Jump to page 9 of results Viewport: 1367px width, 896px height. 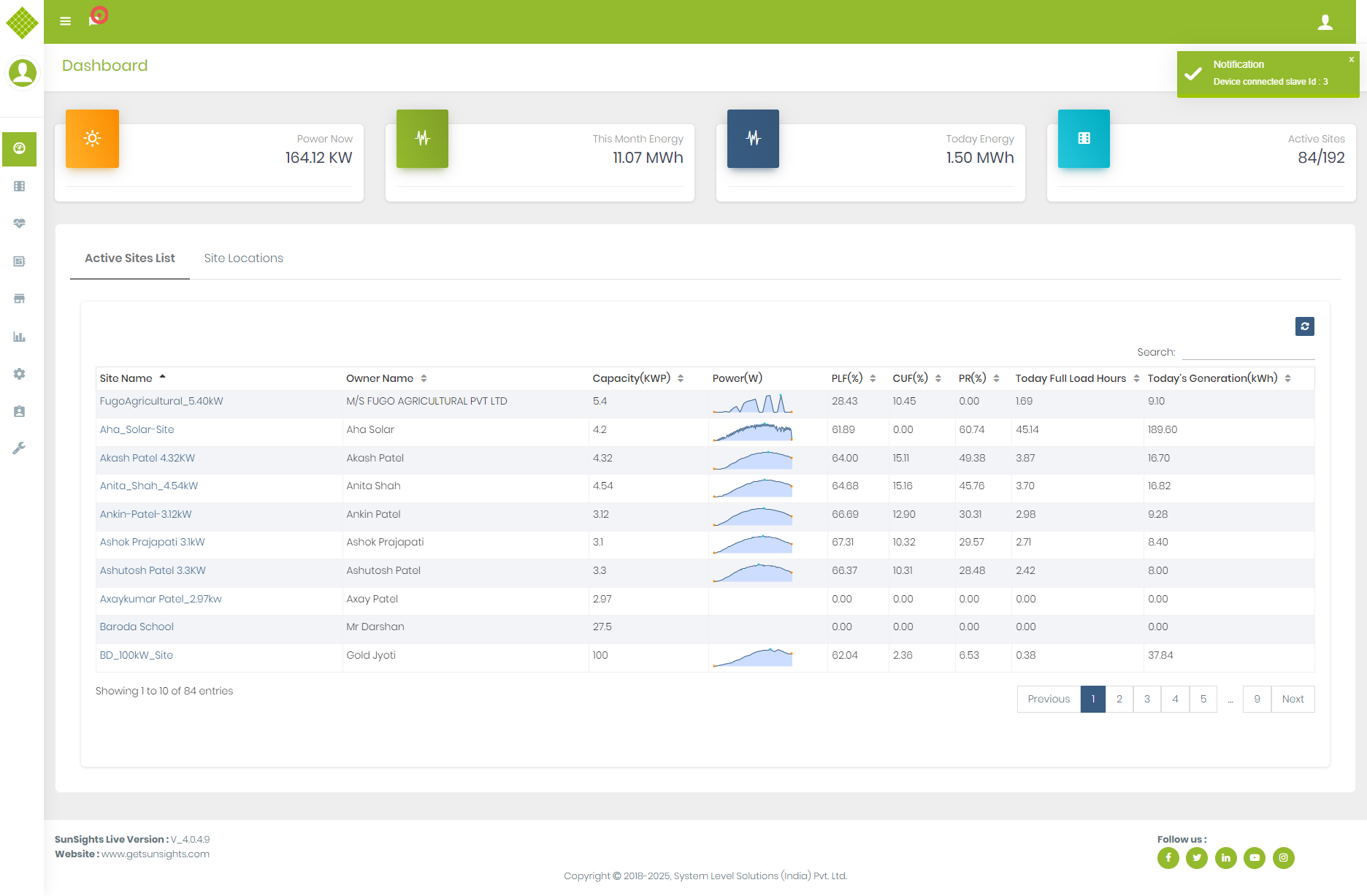(x=1257, y=700)
